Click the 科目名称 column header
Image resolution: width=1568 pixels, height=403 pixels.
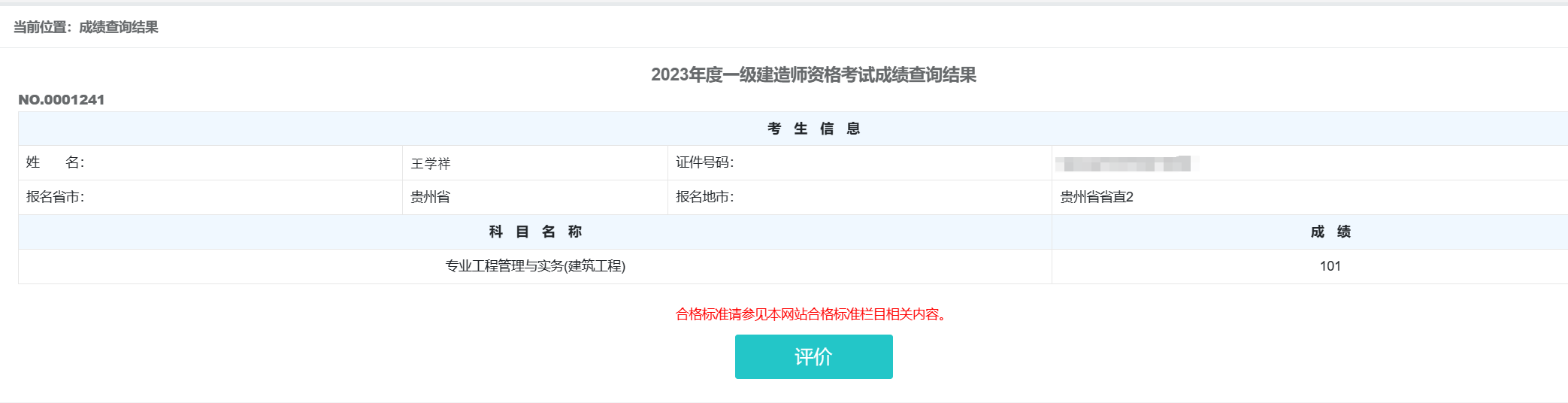tap(535, 232)
